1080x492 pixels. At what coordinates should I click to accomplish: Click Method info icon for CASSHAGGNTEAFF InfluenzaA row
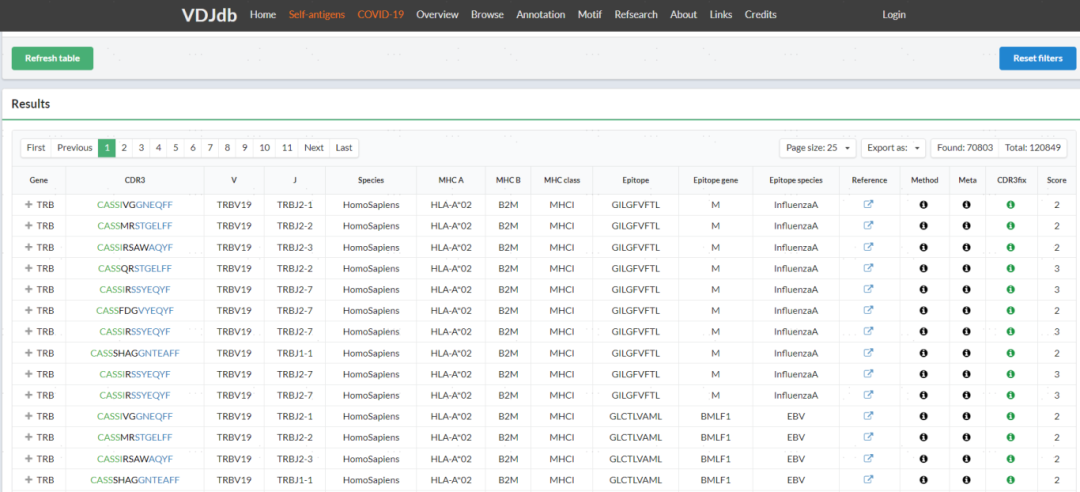click(924, 353)
